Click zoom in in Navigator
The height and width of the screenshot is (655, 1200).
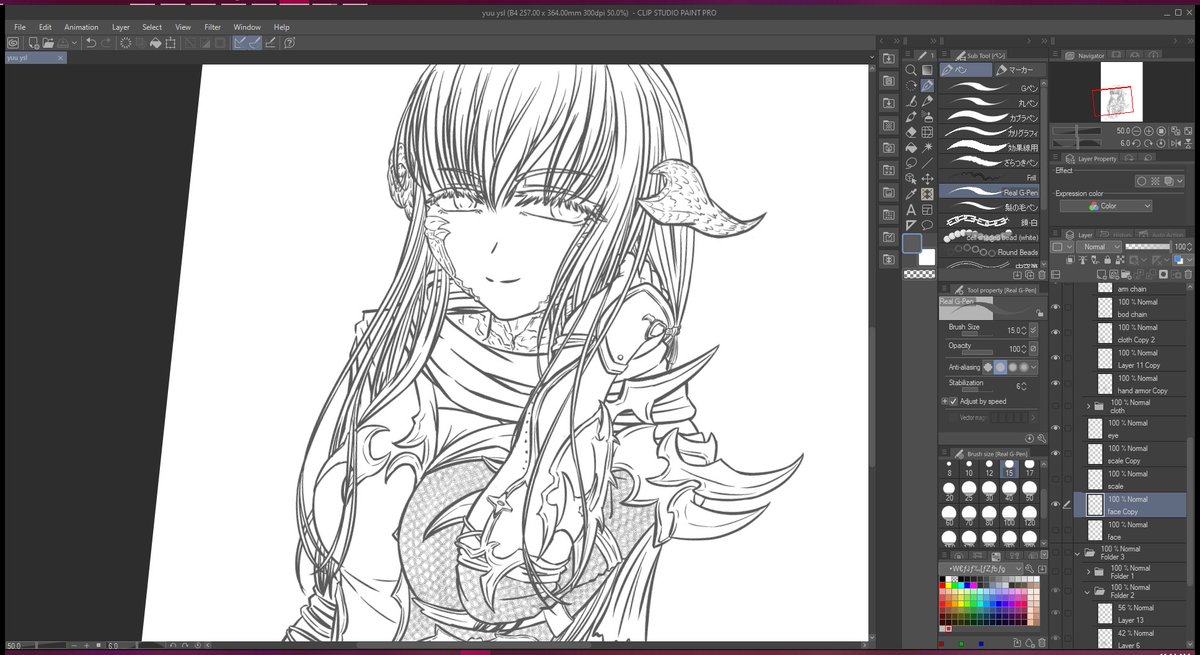[1149, 131]
